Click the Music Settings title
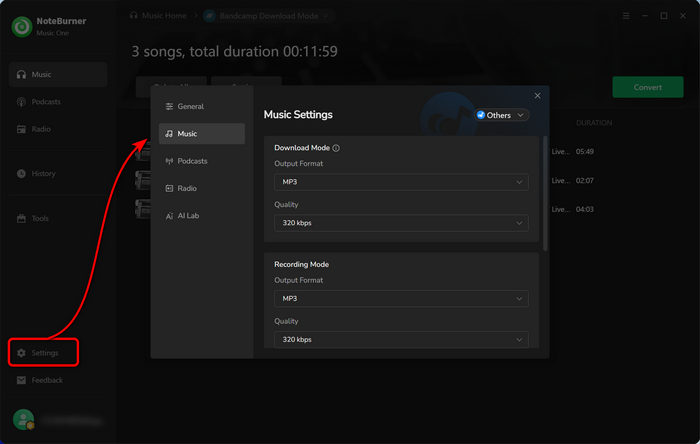The height and width of the screenshot is (444, 700). 298,115
